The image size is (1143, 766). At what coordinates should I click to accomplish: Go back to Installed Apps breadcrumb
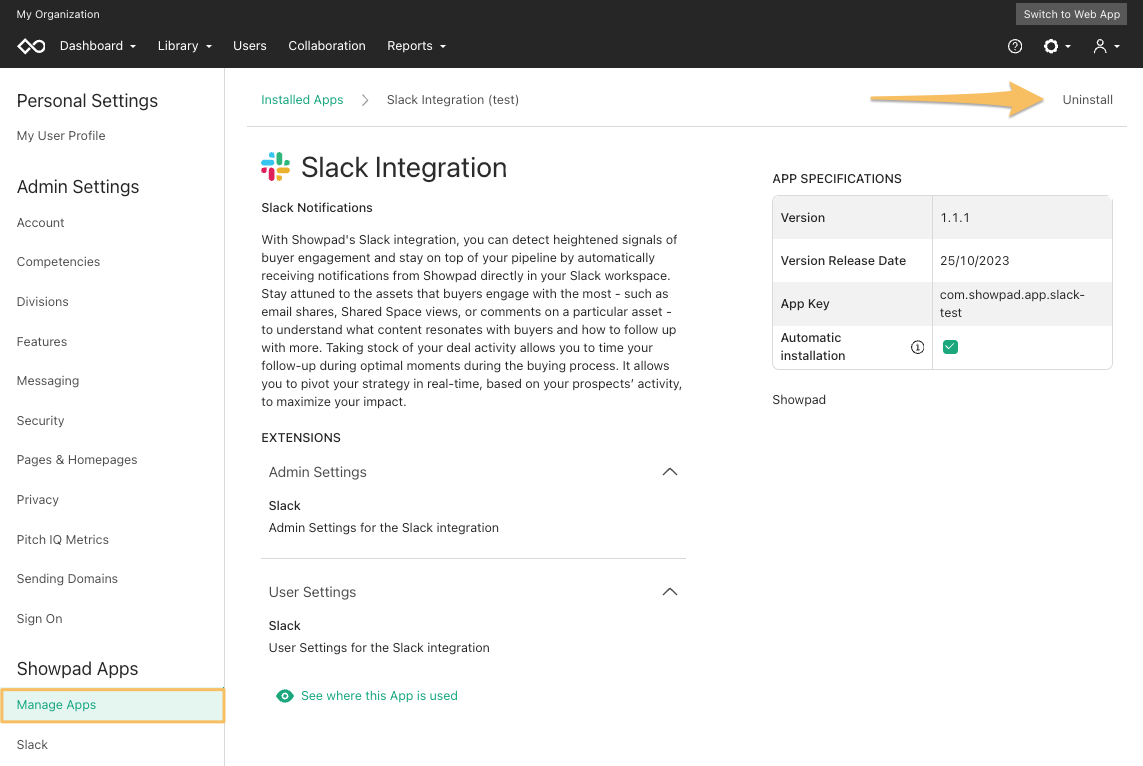coord(302,100)
